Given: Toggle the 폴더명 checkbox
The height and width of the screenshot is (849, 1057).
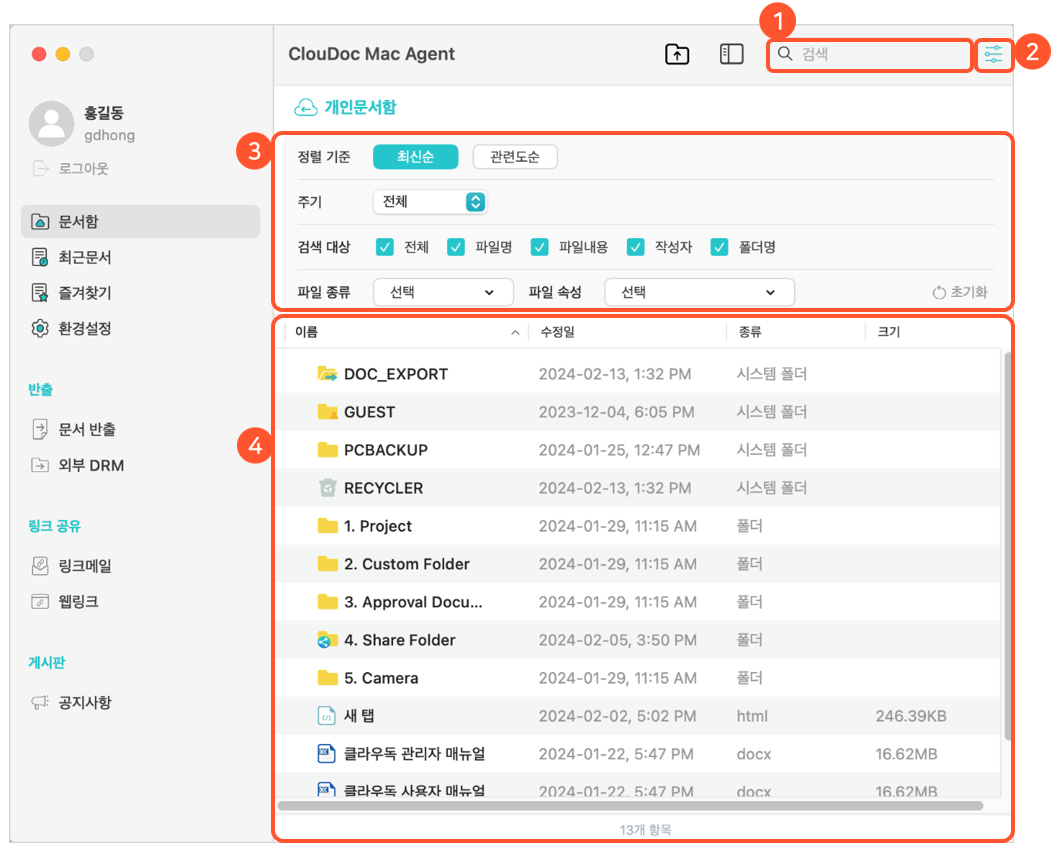Looking at the screenshot, I should click(x=719, y=247).
